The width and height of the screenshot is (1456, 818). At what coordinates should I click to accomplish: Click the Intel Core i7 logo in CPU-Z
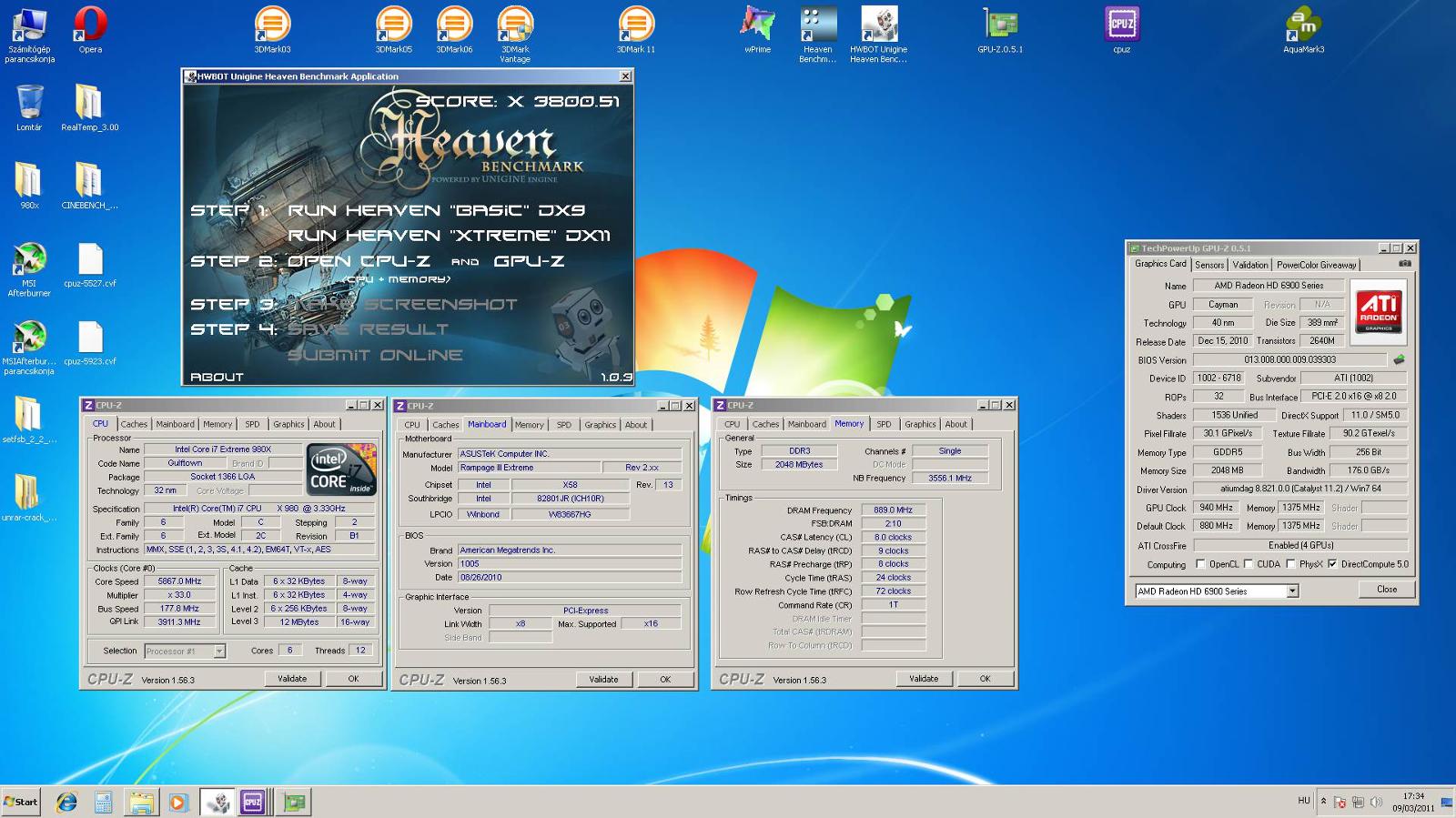pyautogui.click(x=341, y=470)
